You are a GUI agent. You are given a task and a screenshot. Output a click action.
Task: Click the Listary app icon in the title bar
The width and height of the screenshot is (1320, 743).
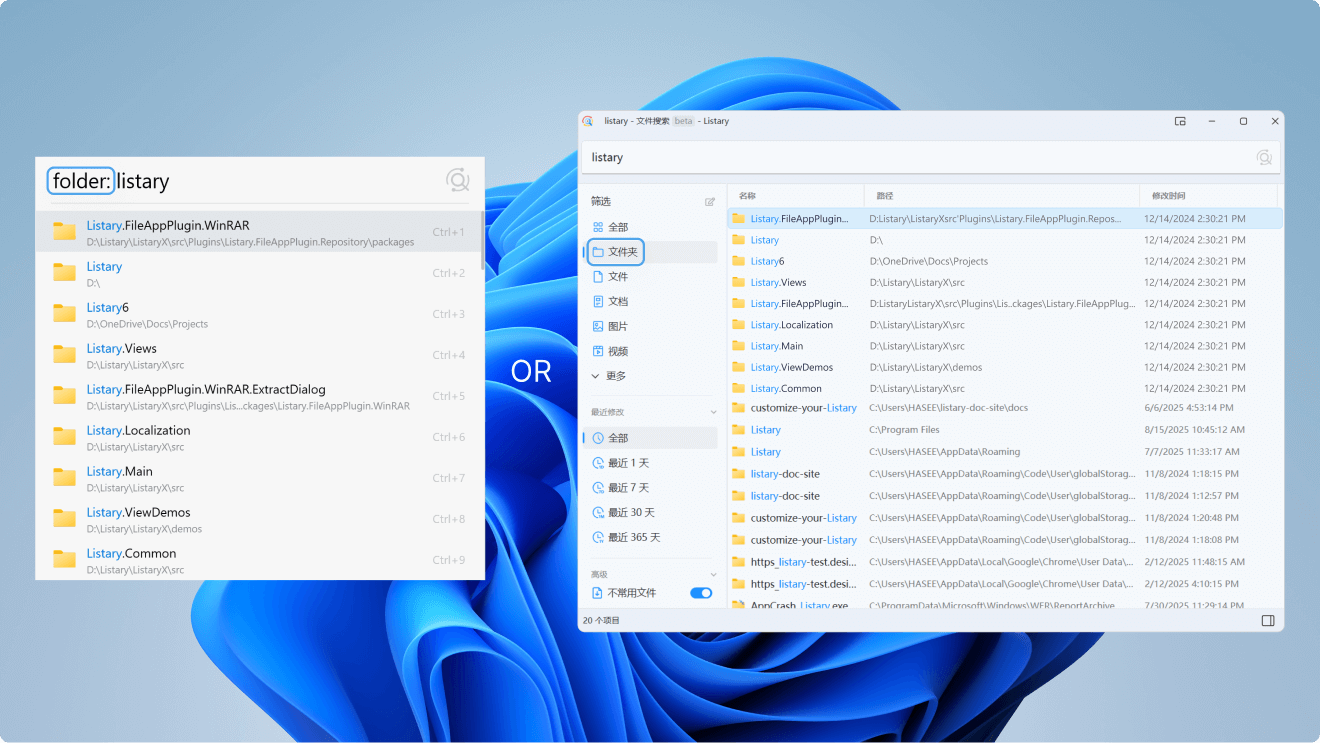[588, 121]
